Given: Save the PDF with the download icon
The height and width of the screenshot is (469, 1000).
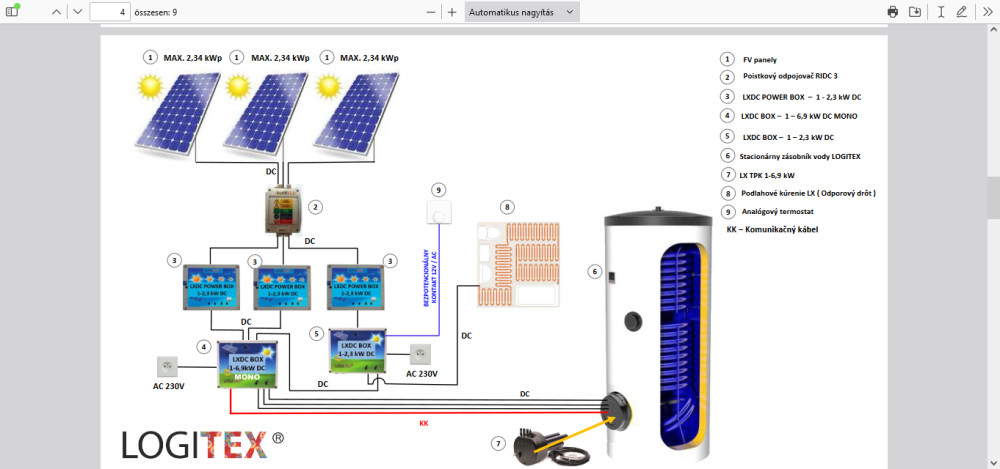Looking at the screenshot, I should point(915,11).
